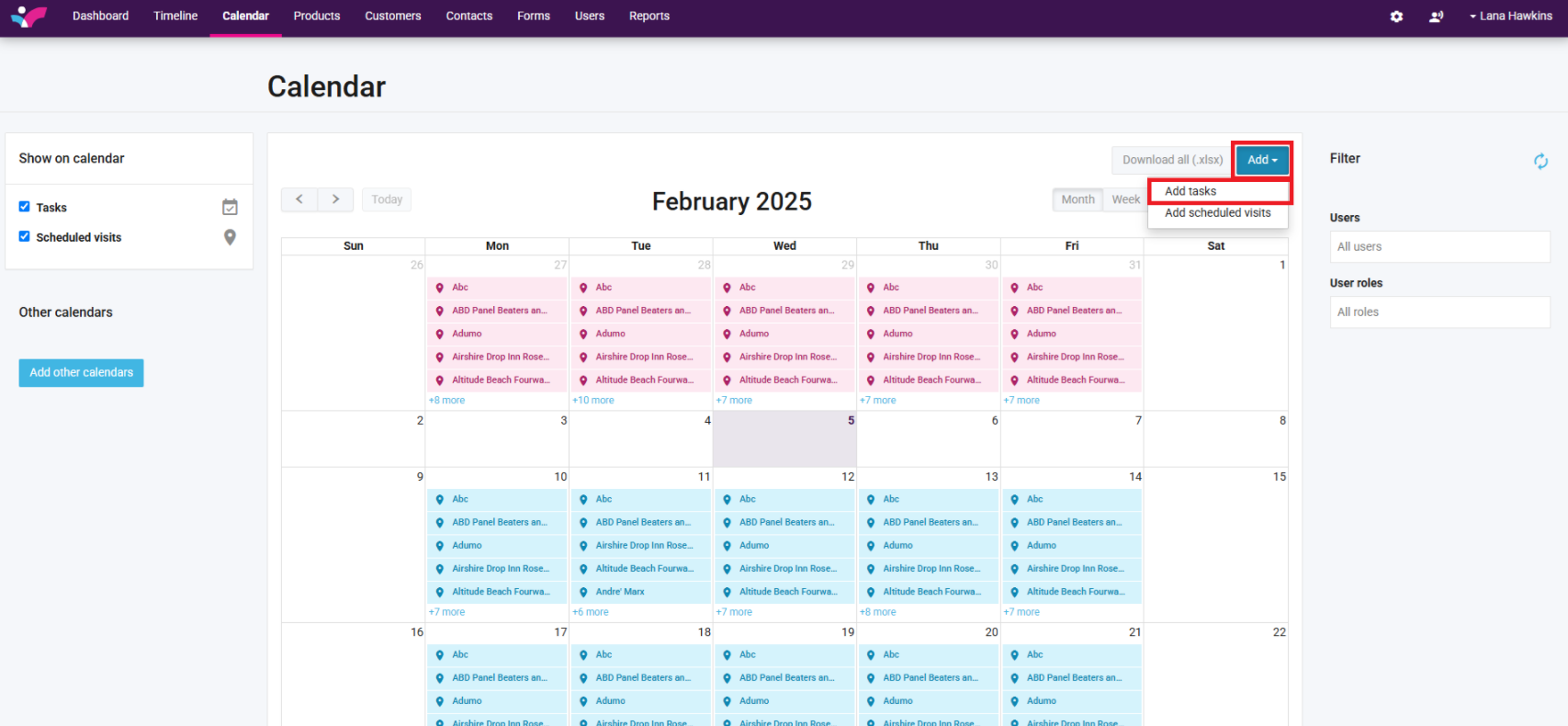
Task: Click the app logo in top-left corner
Action: click(28, 17)
